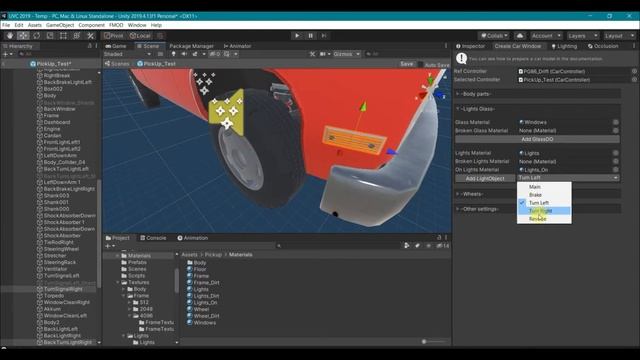640x360 pixels.
Task: Pick material for On Lights Material
Action: tap(616, 169)
